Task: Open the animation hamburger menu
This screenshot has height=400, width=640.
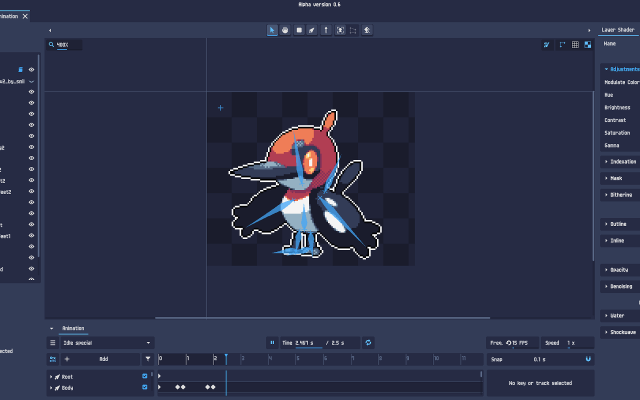Action: pos(53,343)
